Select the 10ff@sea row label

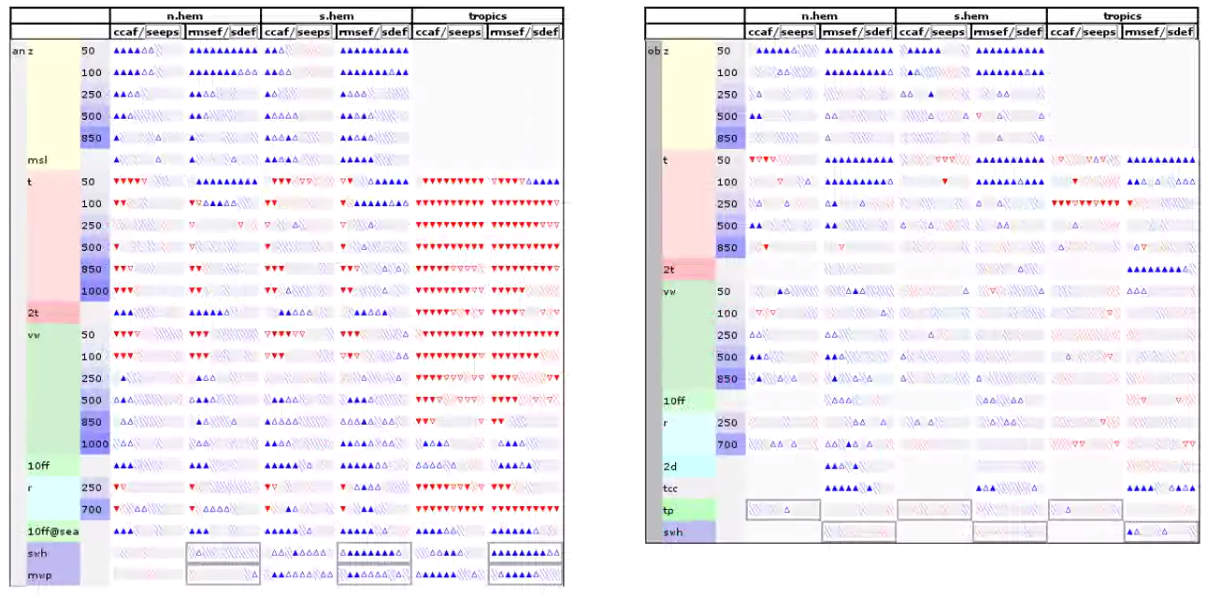tap(52, 531)
